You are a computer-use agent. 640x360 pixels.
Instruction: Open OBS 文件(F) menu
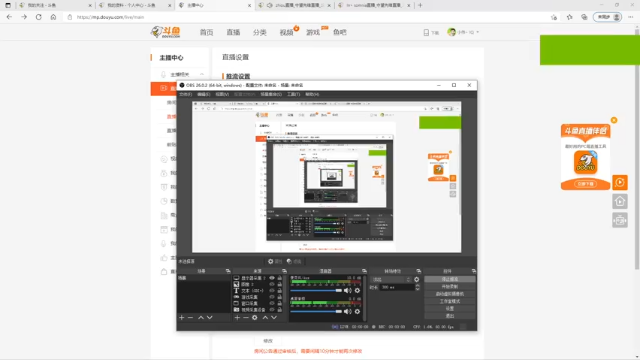[185, 94]
